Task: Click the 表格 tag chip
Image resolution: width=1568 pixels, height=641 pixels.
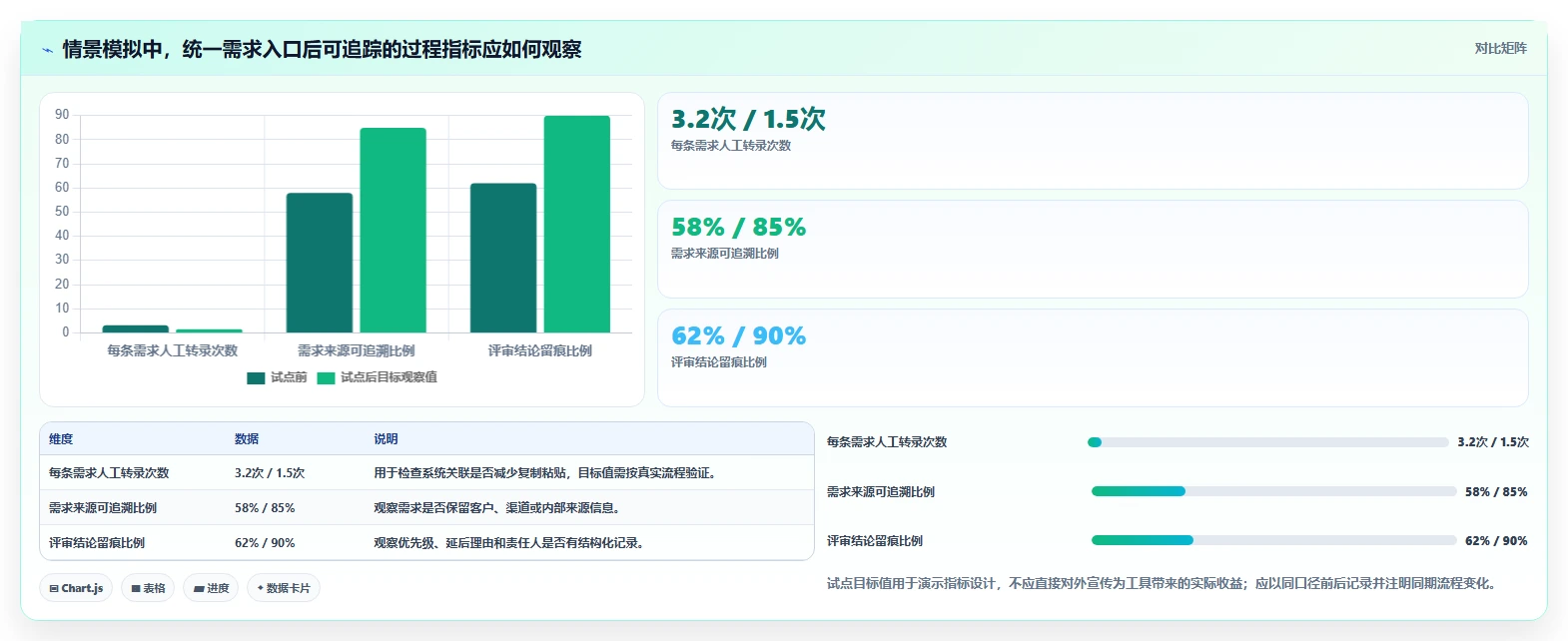Action: pos(148,588)
